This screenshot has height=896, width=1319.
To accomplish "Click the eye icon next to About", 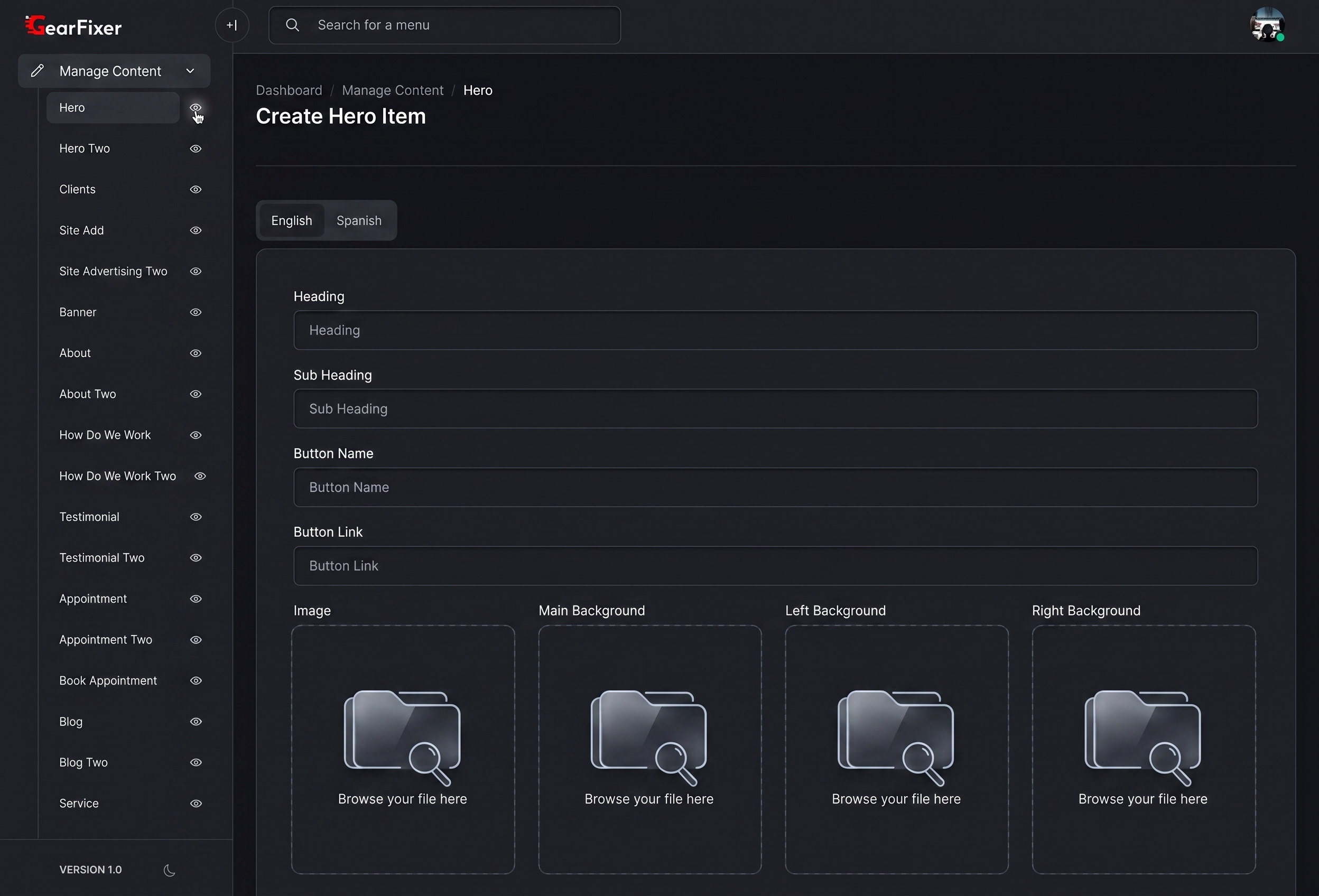I will click(x=195, y=353).
